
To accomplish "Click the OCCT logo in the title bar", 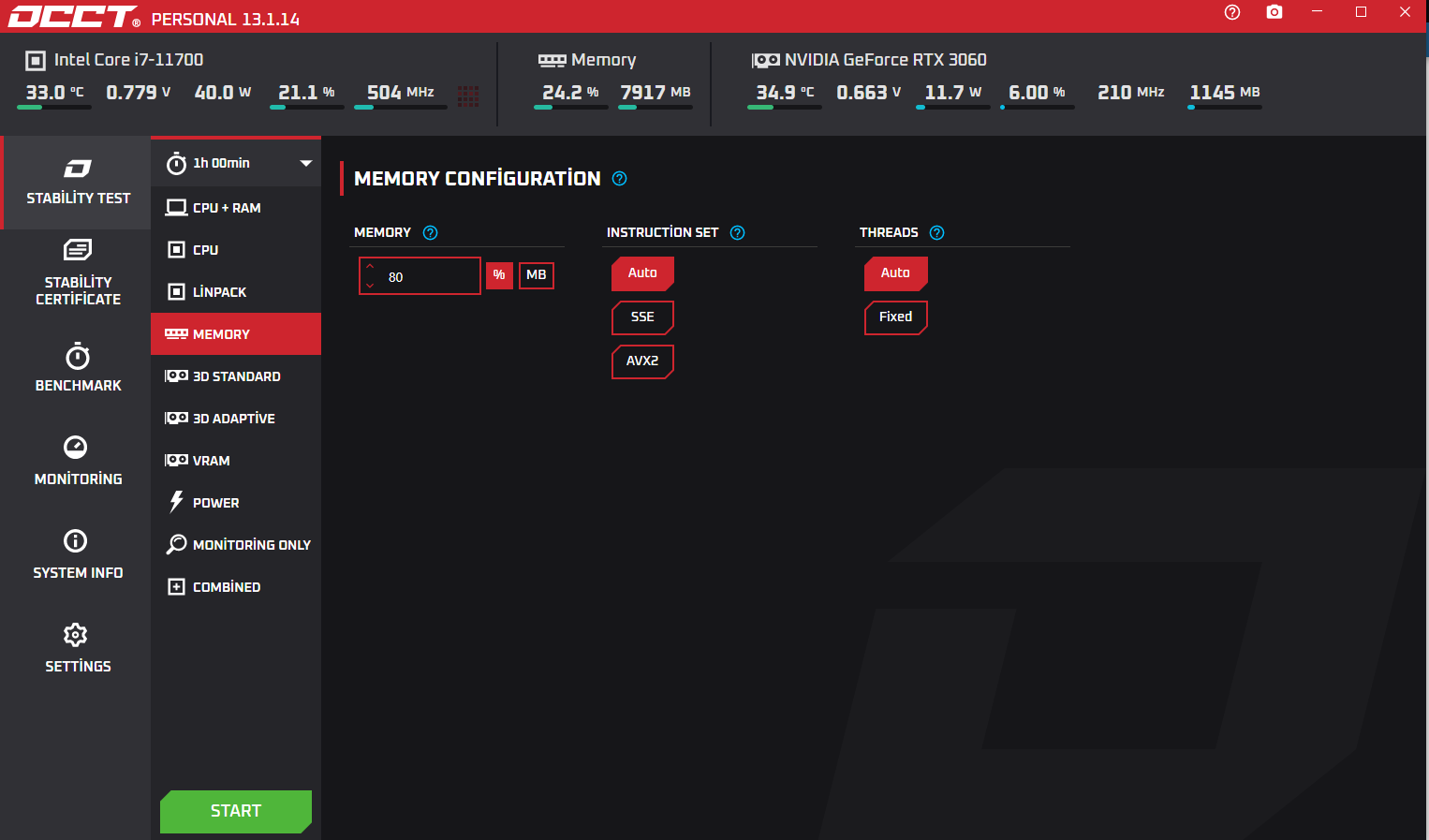I will pos(74,17).
